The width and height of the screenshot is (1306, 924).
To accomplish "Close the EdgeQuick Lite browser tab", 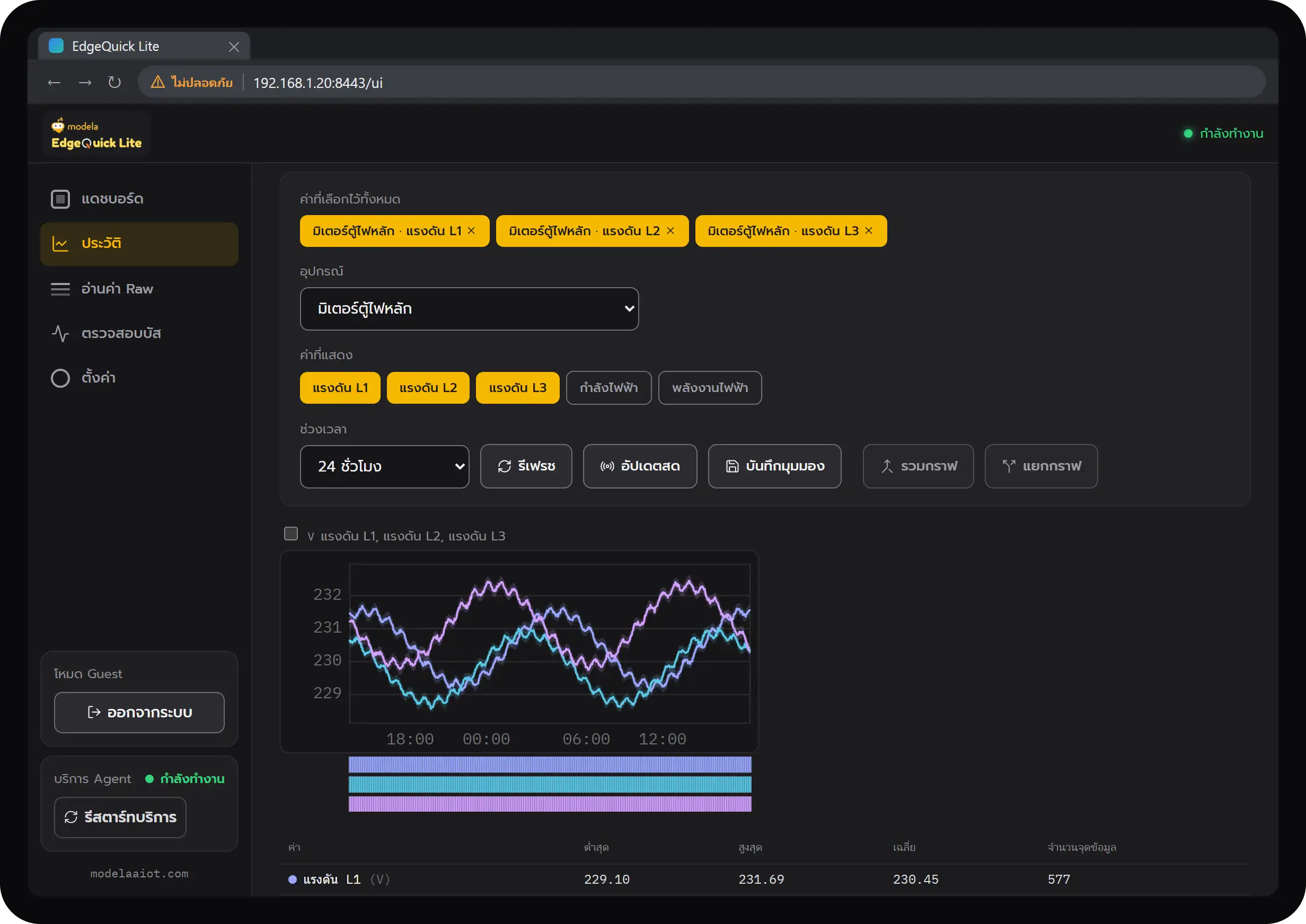I will coord(234,47).
